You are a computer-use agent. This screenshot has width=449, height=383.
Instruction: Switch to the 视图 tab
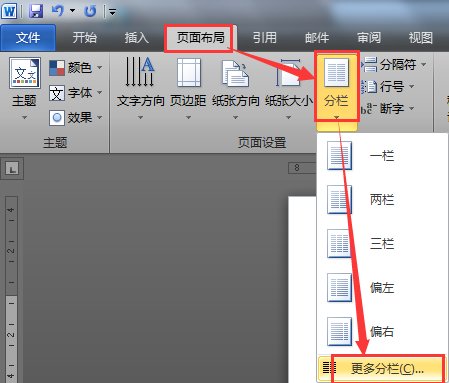[x=421, y=37]
